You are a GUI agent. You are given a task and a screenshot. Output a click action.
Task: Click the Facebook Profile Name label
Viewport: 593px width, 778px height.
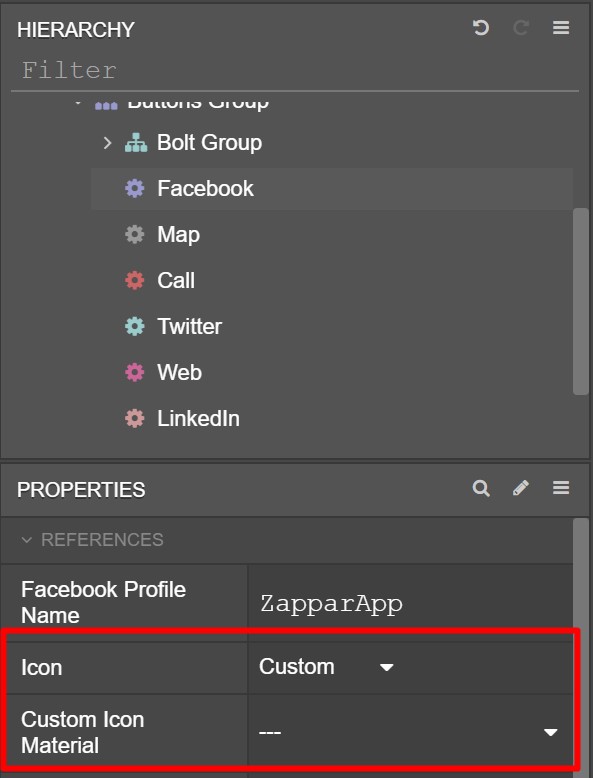coord(103,602)
